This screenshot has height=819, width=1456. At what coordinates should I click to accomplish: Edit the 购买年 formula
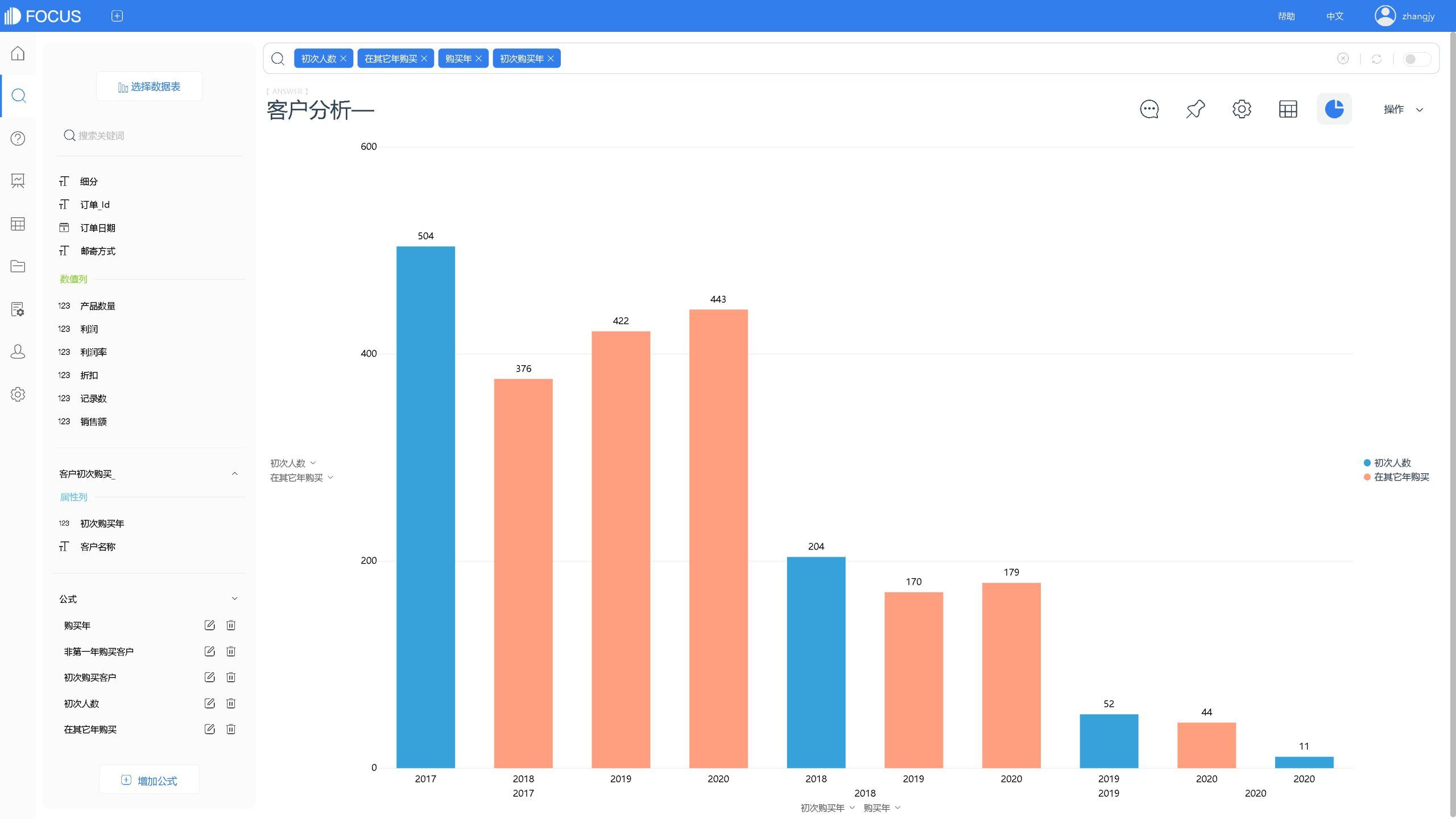tap(209, 625)
